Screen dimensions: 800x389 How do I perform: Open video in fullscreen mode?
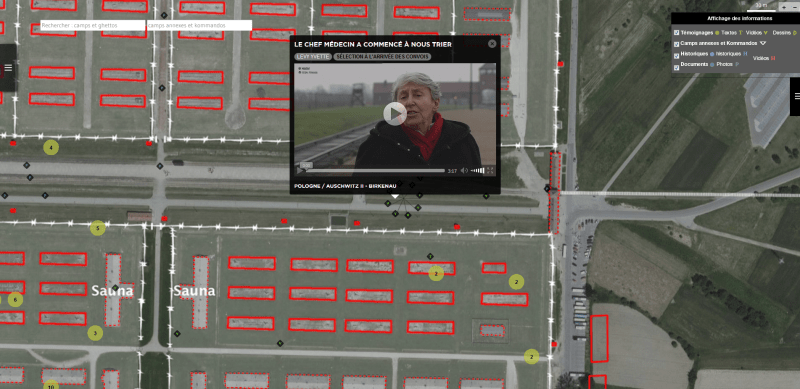pyautogui.click(x=490, y=171)
